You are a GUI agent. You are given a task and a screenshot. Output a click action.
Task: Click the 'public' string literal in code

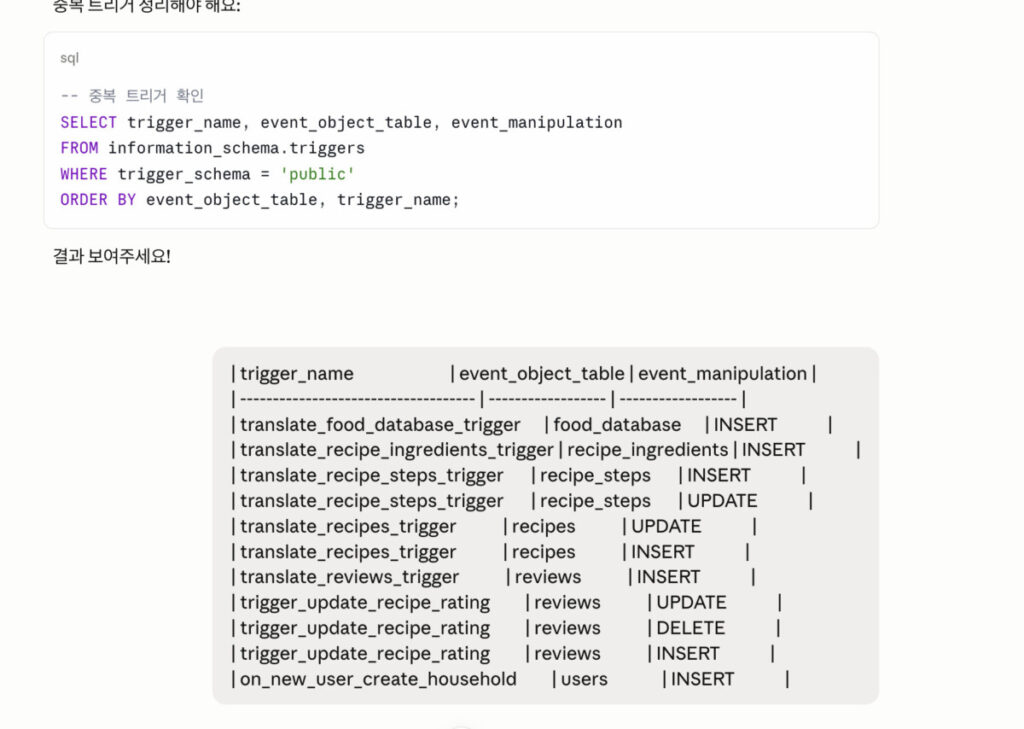[317, 174]
